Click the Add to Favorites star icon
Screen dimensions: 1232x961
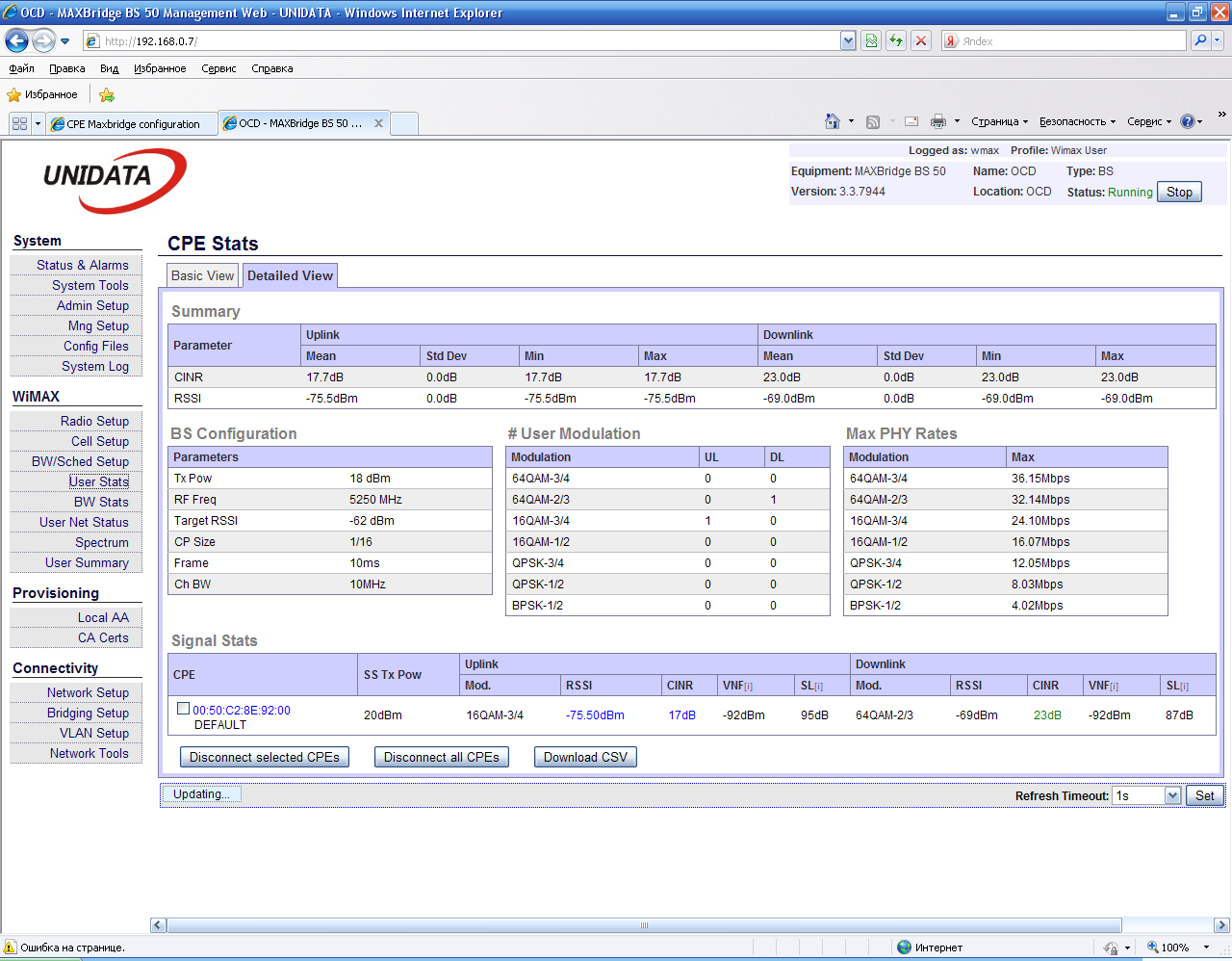click(107, 94)
